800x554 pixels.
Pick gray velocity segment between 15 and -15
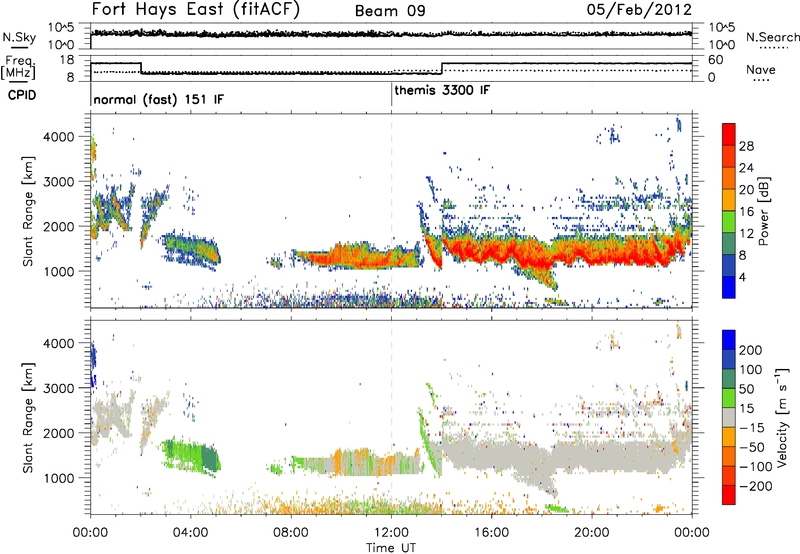click(729, 417)
